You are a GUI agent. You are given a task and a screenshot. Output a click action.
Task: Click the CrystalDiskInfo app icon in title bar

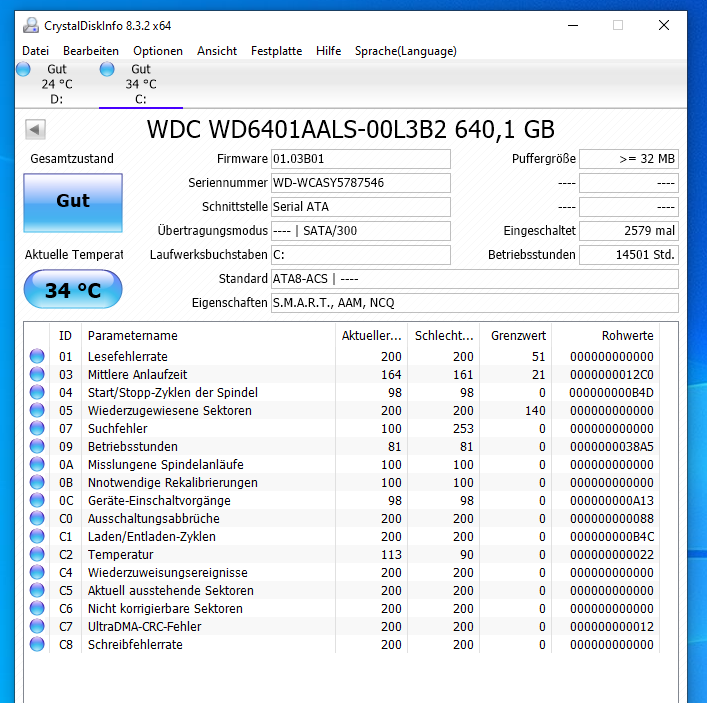[x=31, y=25]
